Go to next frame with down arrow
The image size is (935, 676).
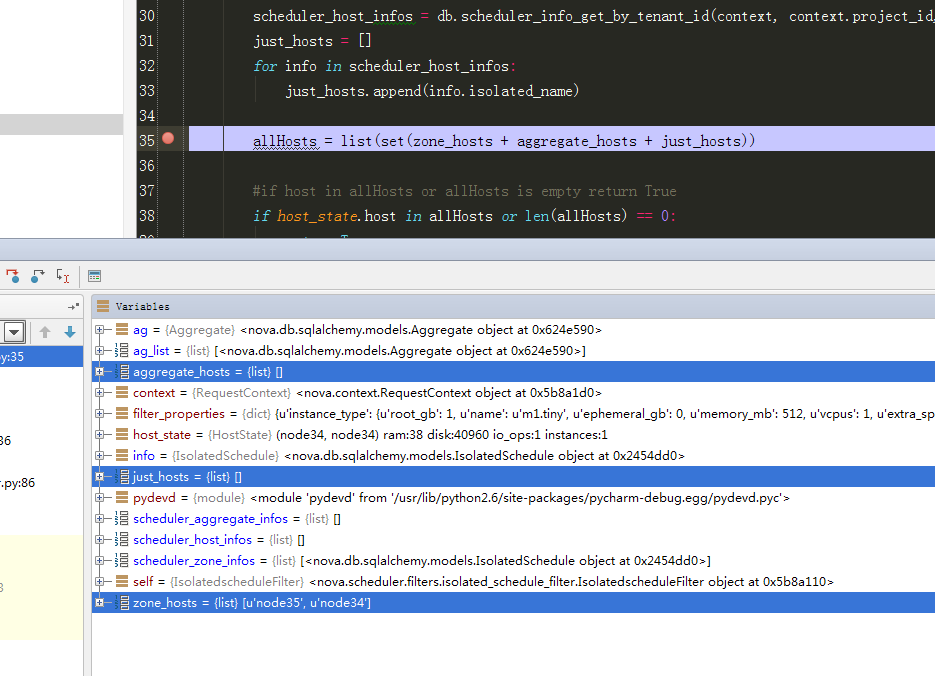click(70, 332)
